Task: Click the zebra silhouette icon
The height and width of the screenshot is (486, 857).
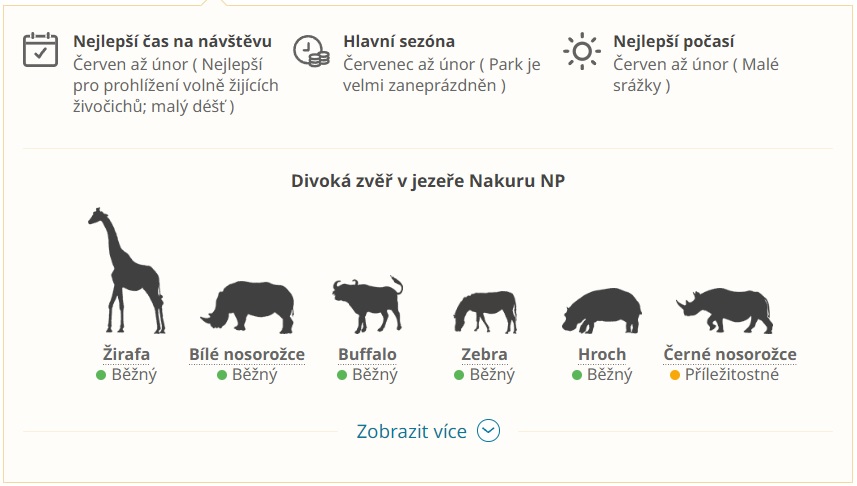Action: click(x=485, y=312)
